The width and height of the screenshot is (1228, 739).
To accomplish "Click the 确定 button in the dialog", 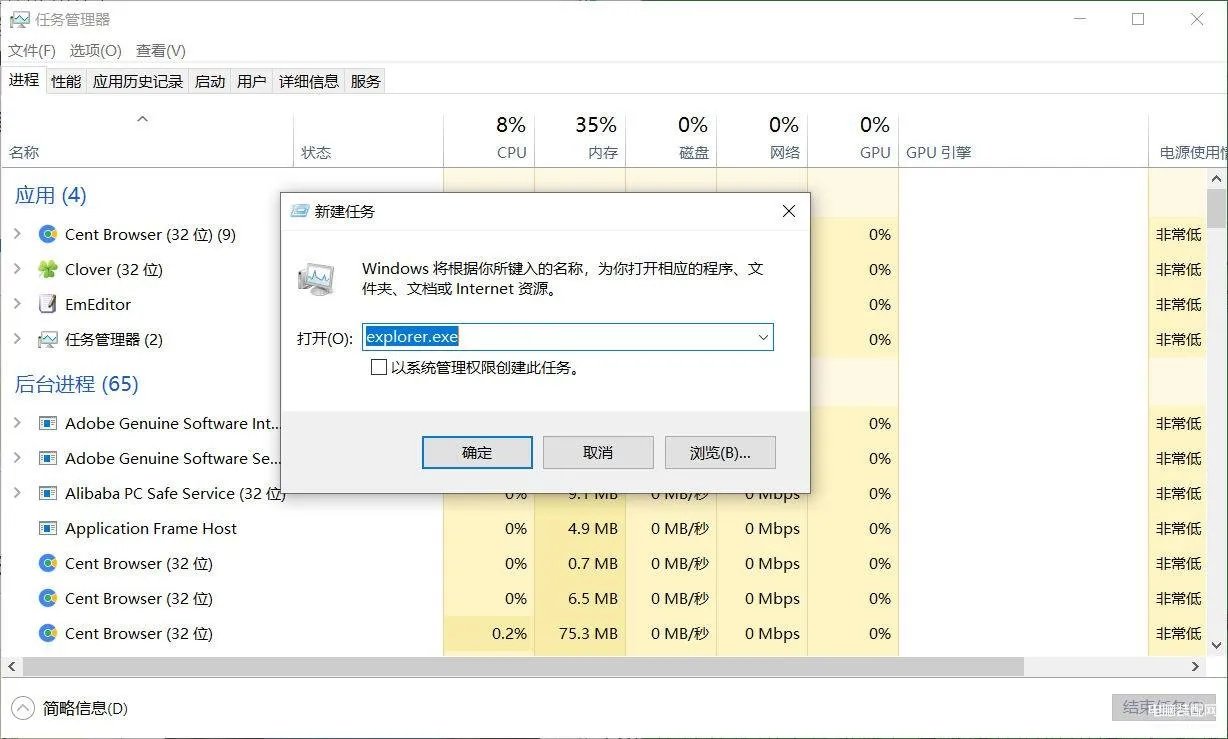I will 476,452.
